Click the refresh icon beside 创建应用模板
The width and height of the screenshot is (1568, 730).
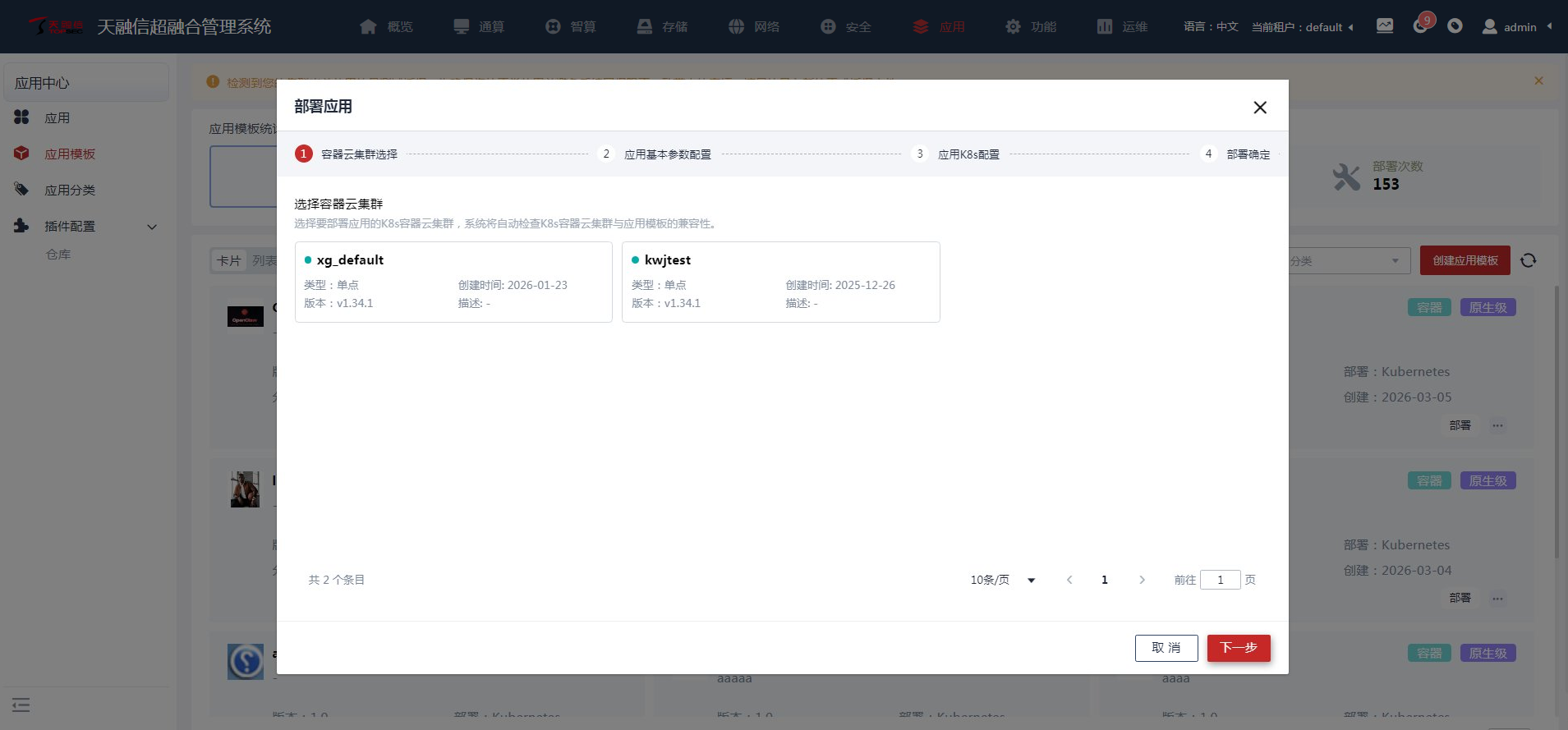tap(1528, 260)
